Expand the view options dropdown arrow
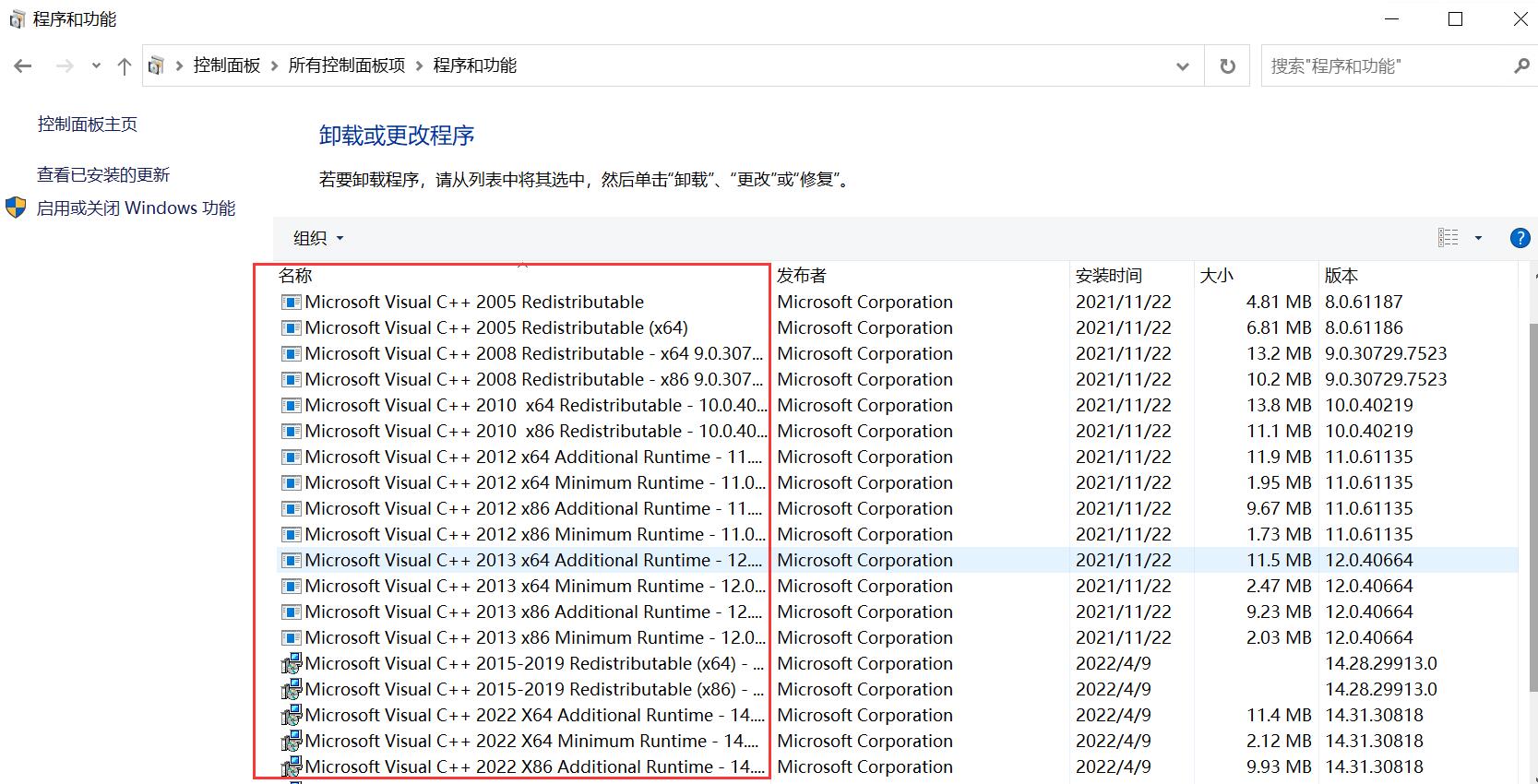Viewport: 1538px width, 784px height. click(x=1478, y=238)
